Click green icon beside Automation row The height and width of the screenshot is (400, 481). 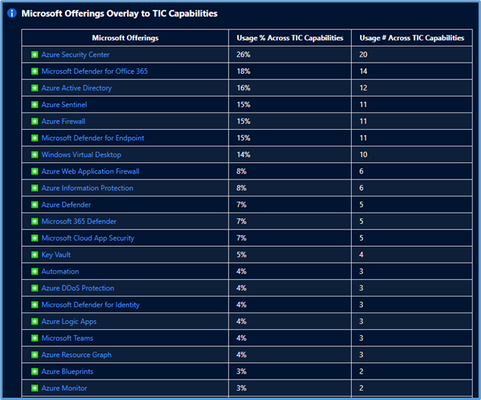point(34,271)
